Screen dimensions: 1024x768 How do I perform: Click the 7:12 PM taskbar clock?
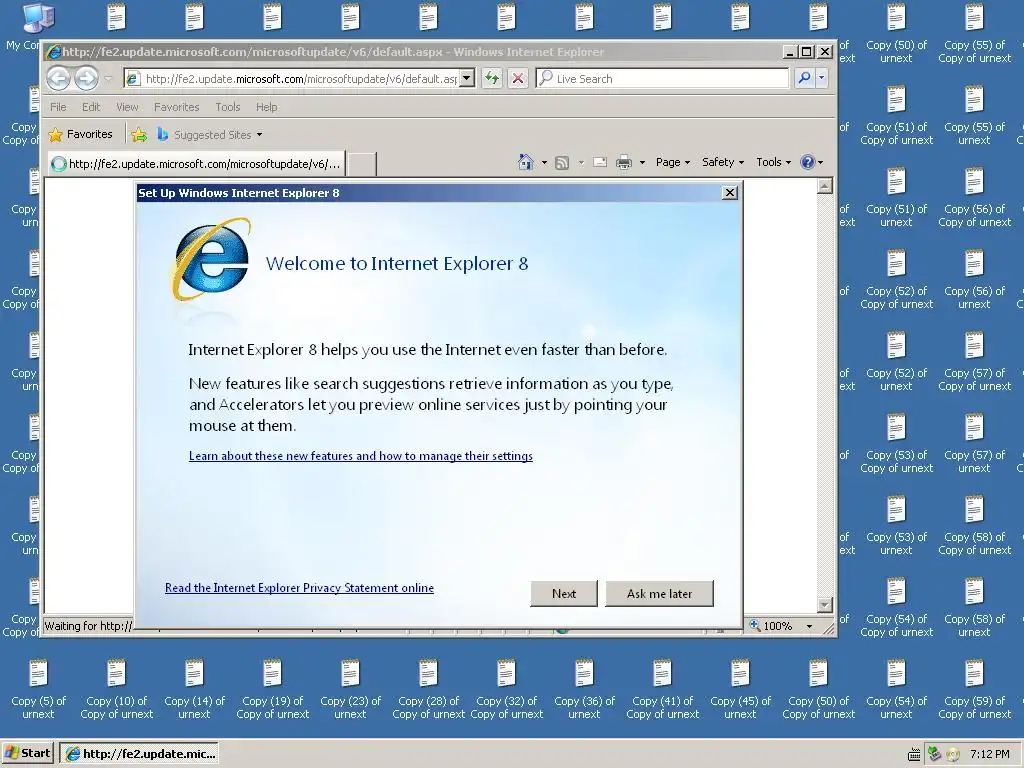coord(989,754)
